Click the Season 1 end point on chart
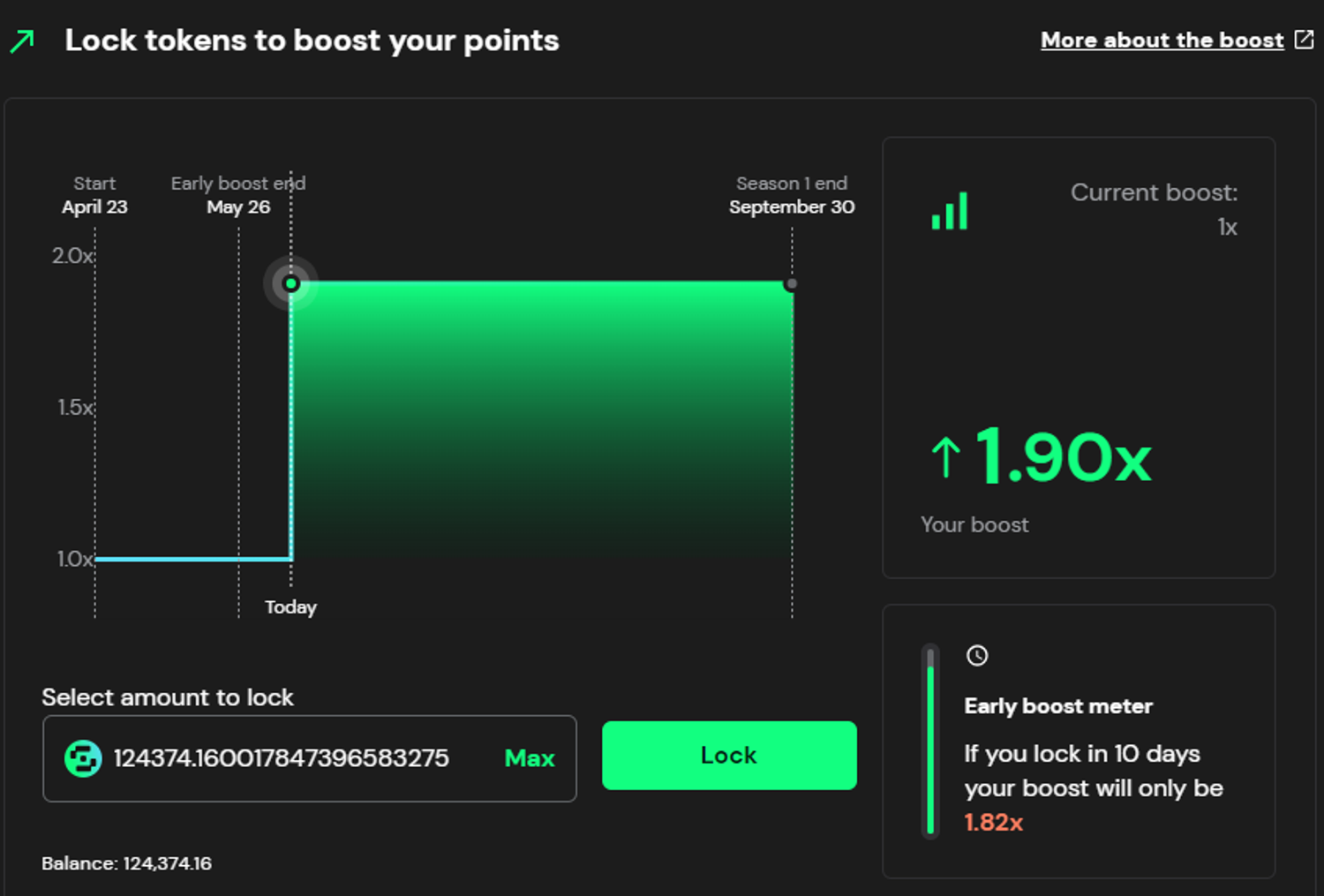 791,283
